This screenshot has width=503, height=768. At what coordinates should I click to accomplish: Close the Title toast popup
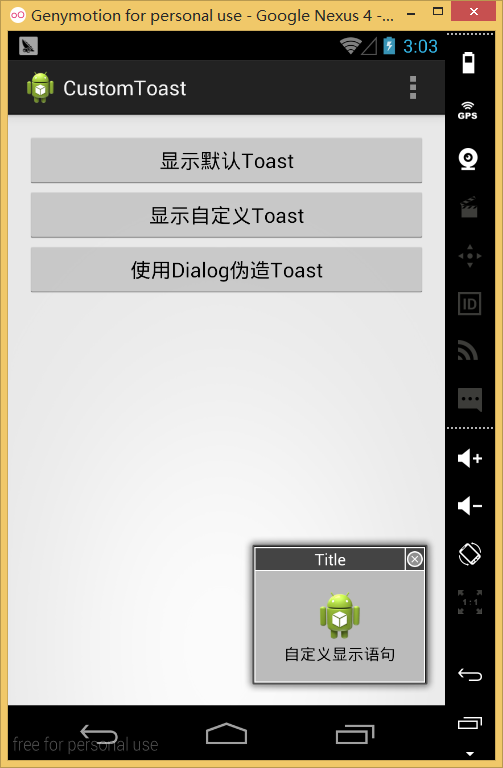(x=415, y=559)
